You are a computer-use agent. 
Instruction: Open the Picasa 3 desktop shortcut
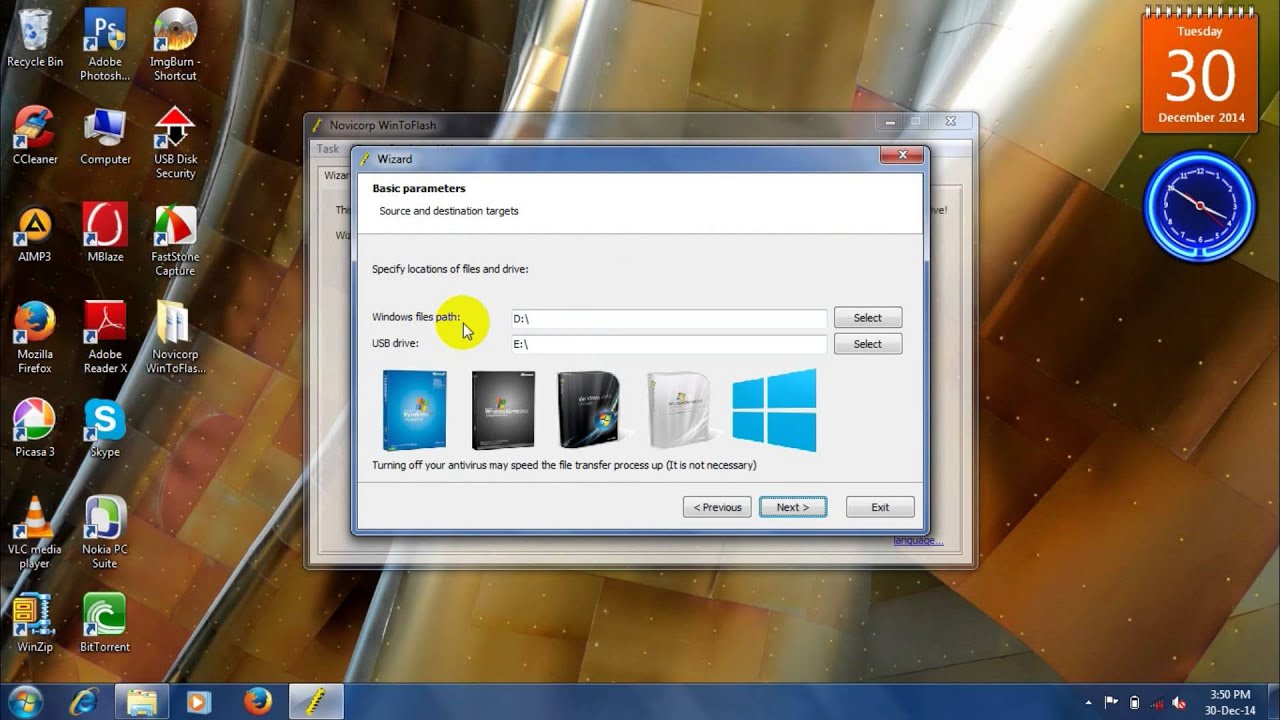pos(35,427)
